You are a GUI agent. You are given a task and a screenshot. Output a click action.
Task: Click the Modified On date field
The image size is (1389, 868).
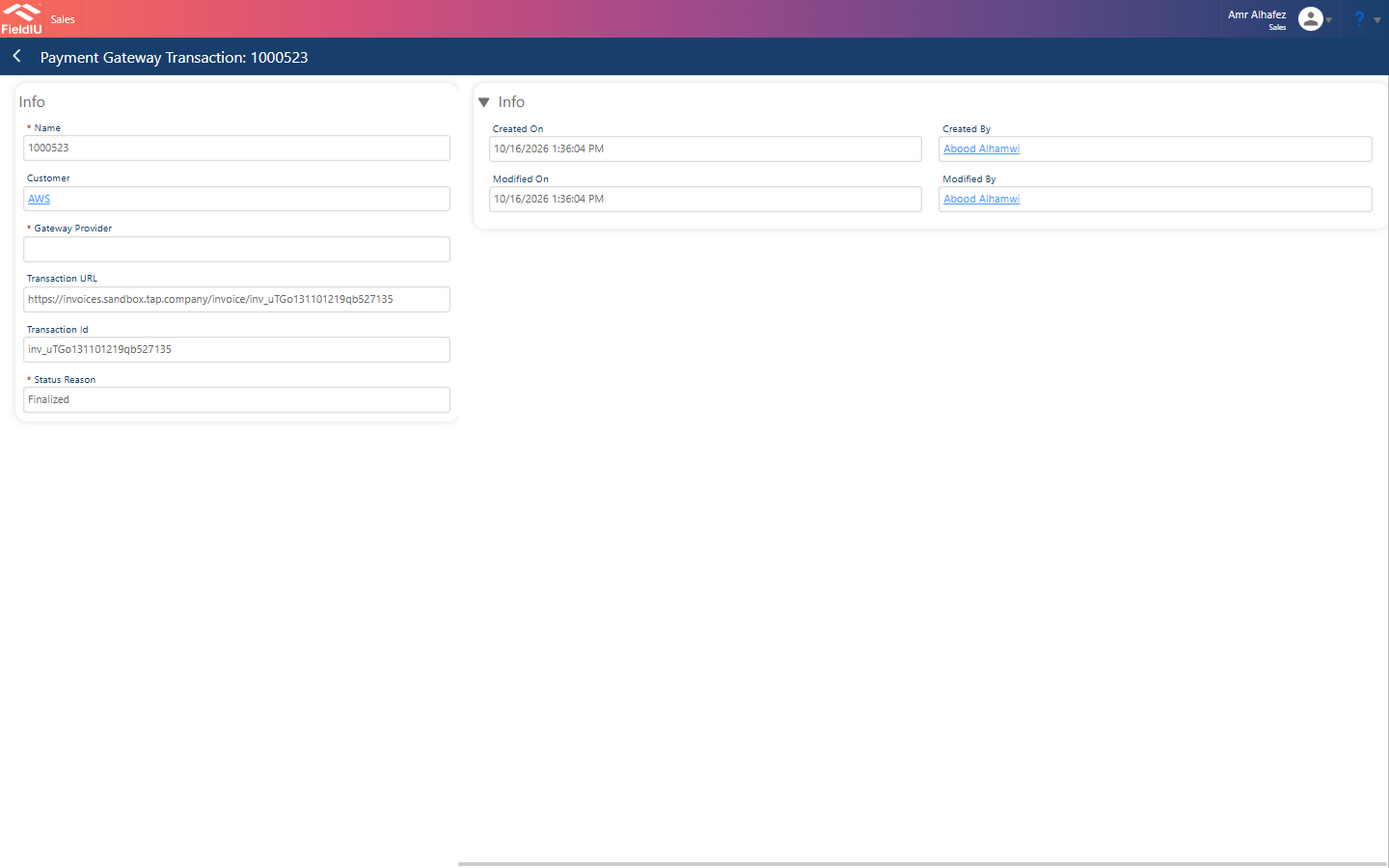coord(705,199)
